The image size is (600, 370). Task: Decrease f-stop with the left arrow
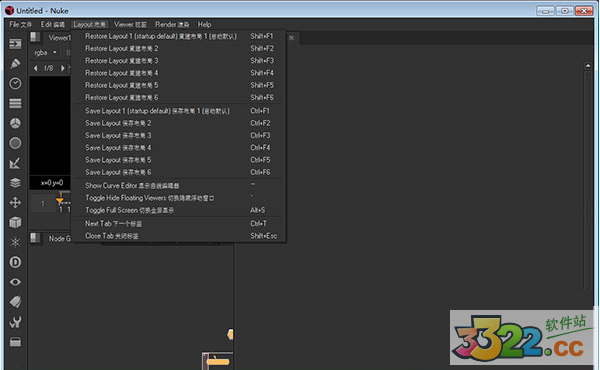(x=36, y=68)
